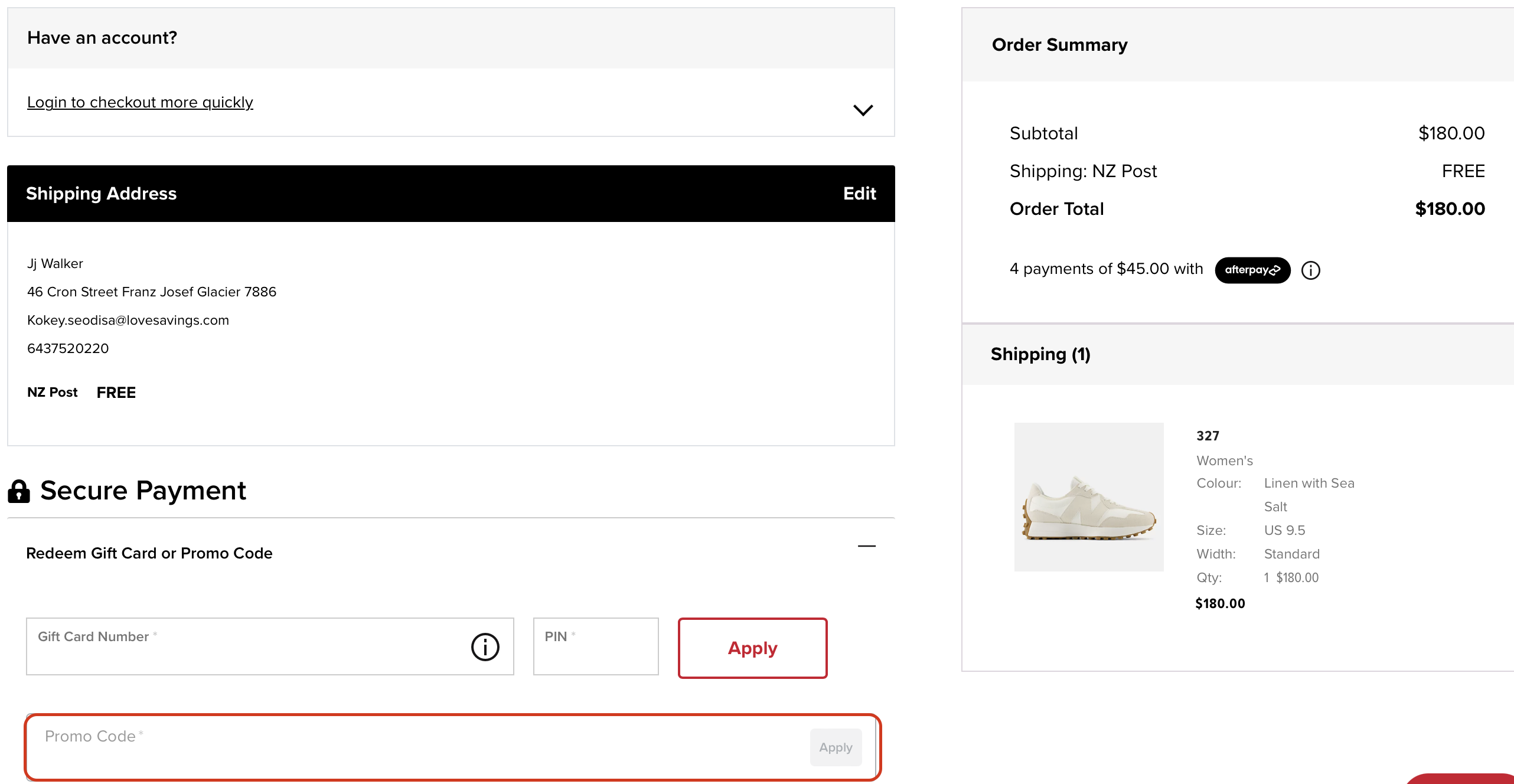Open the Afterpay info tooltip icon
This screenshot has width=1514, height=784.
pyautogui.click(x=1310, y=270)
